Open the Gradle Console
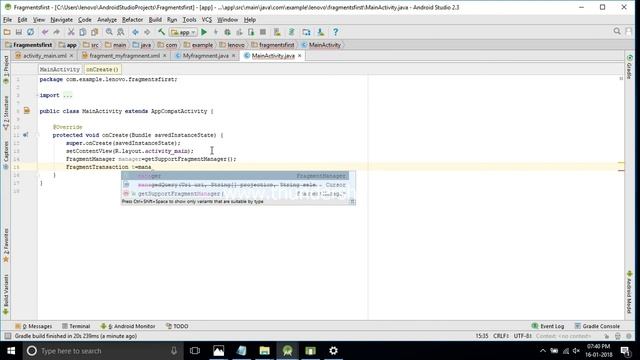This screenshot has height=360, width=640. pyautogui.click(x=597, y=326)
